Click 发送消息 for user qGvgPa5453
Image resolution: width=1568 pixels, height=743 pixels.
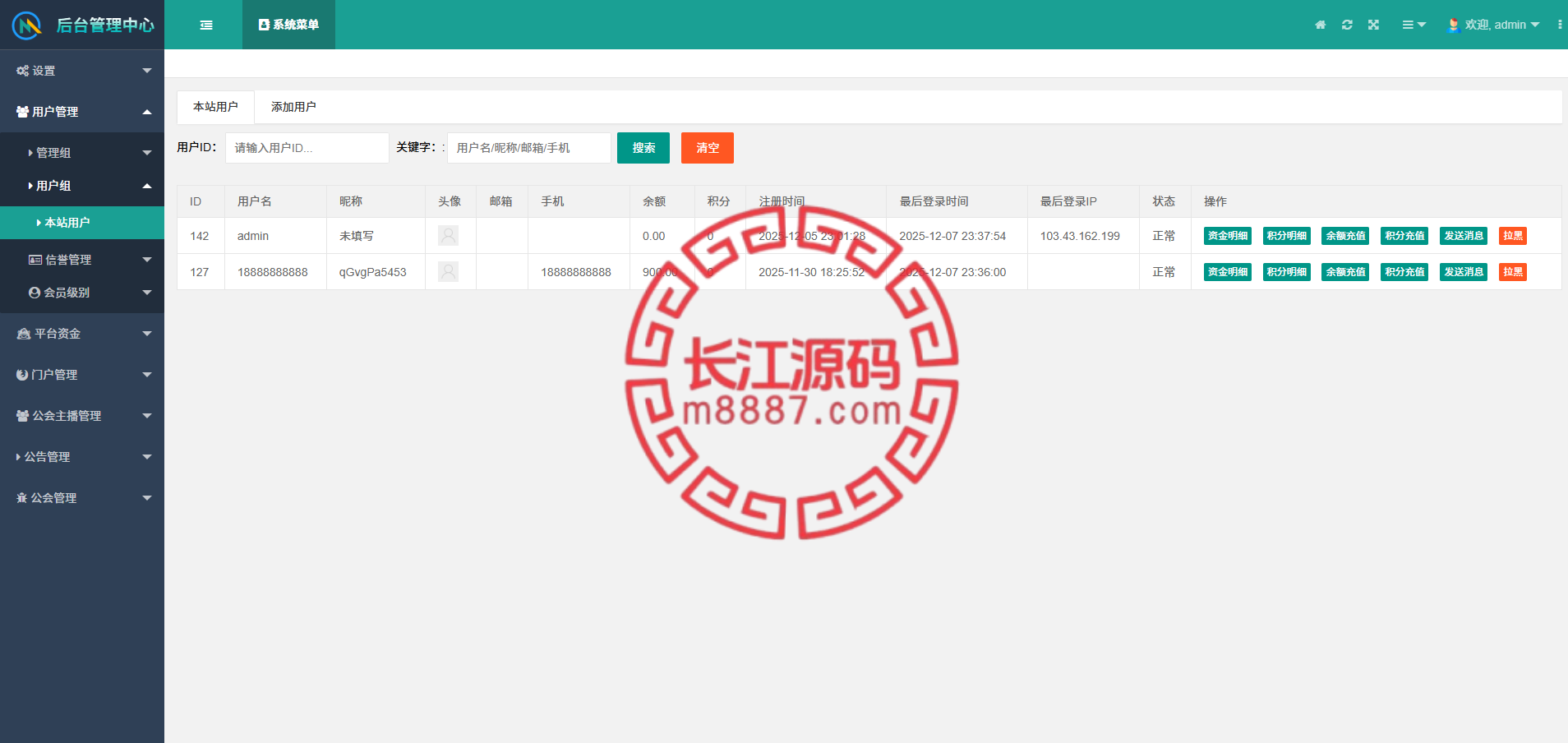point(1464,272)
